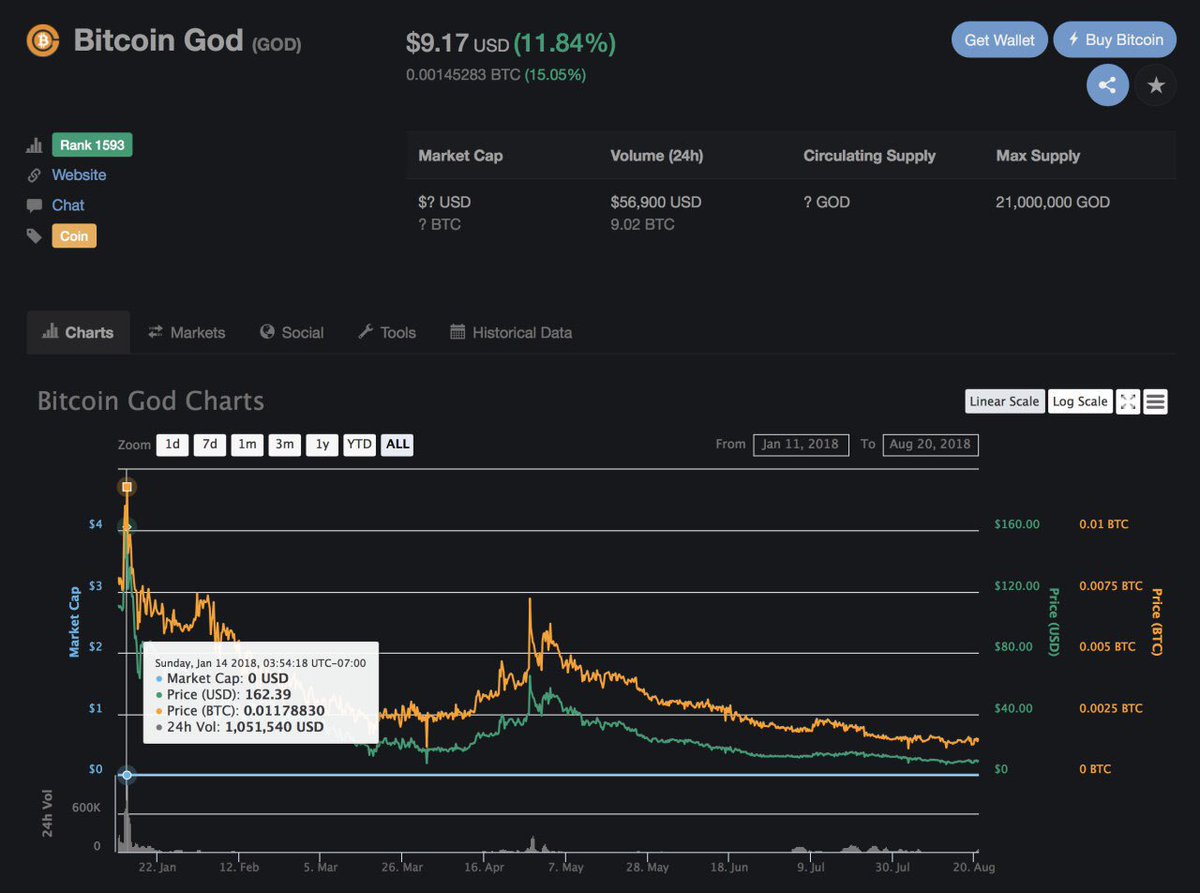Click the $160.00 price axis tick
1200x893 pixels.
(1017, 524)
